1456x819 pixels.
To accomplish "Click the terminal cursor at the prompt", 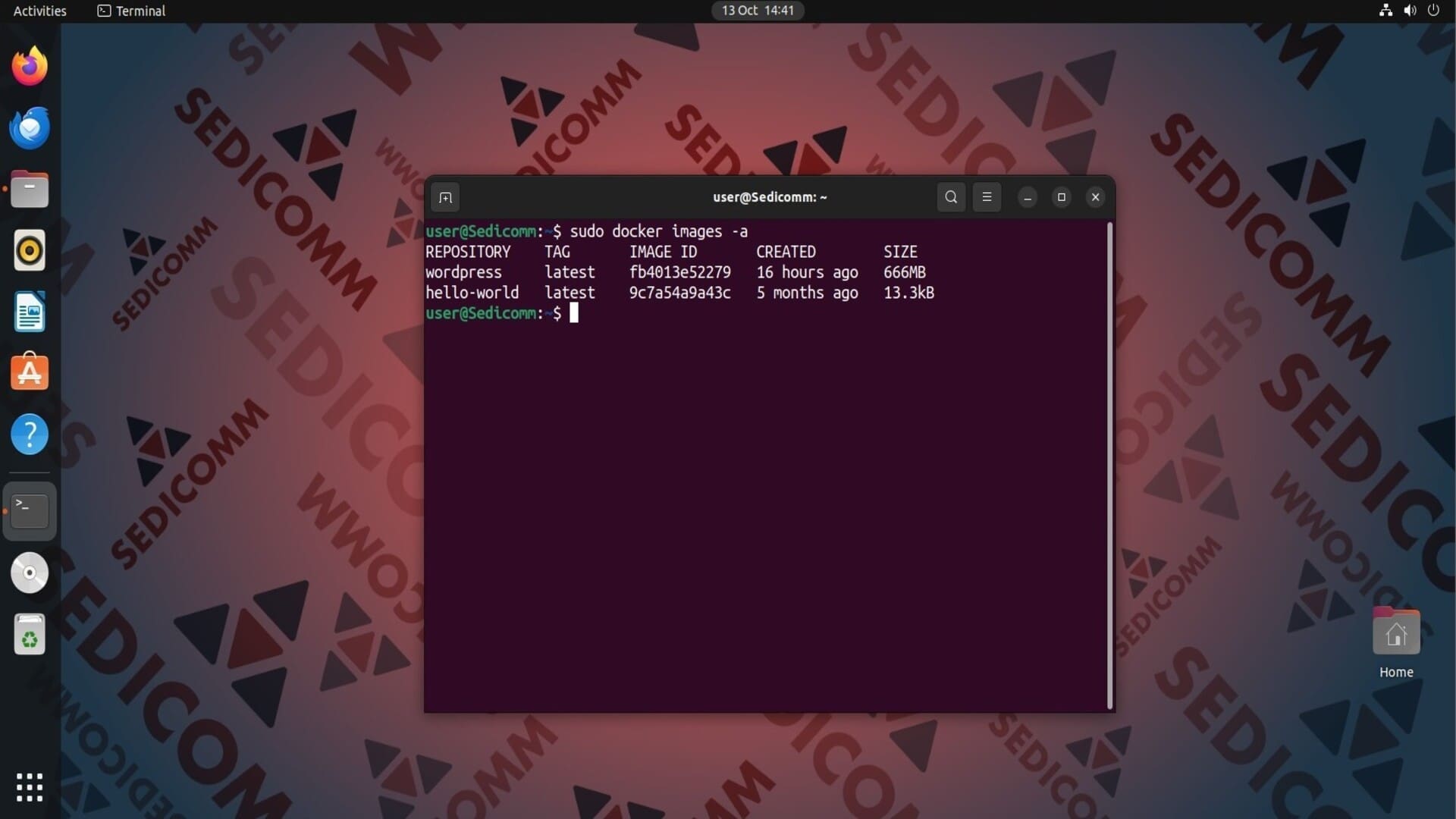I will pyautogui.click(x=574, y=312).
